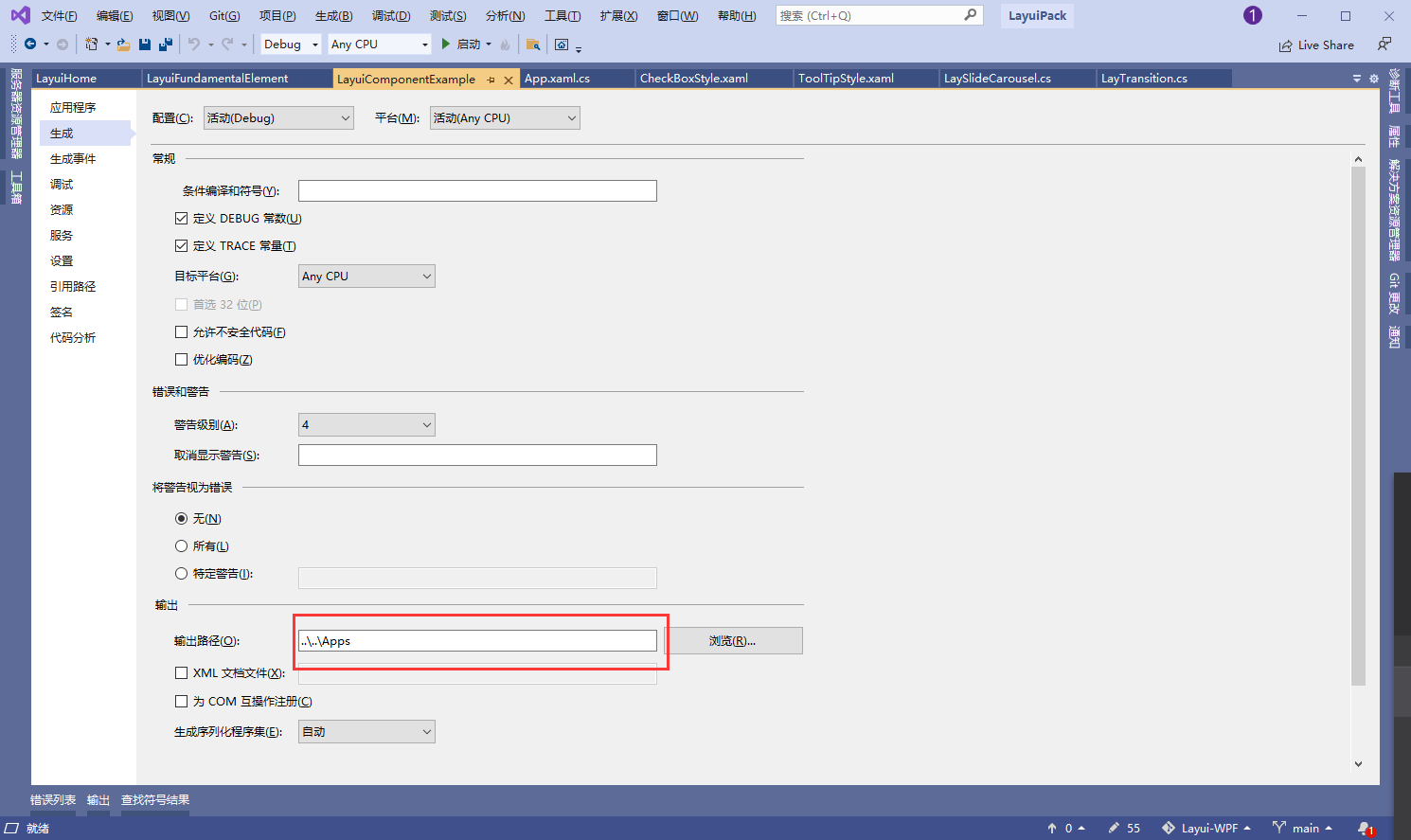The height and width of the screenshot is (840, 1411).
Task: Click the unpushed commits arrow 0
Action: (x=1065, y=828)
